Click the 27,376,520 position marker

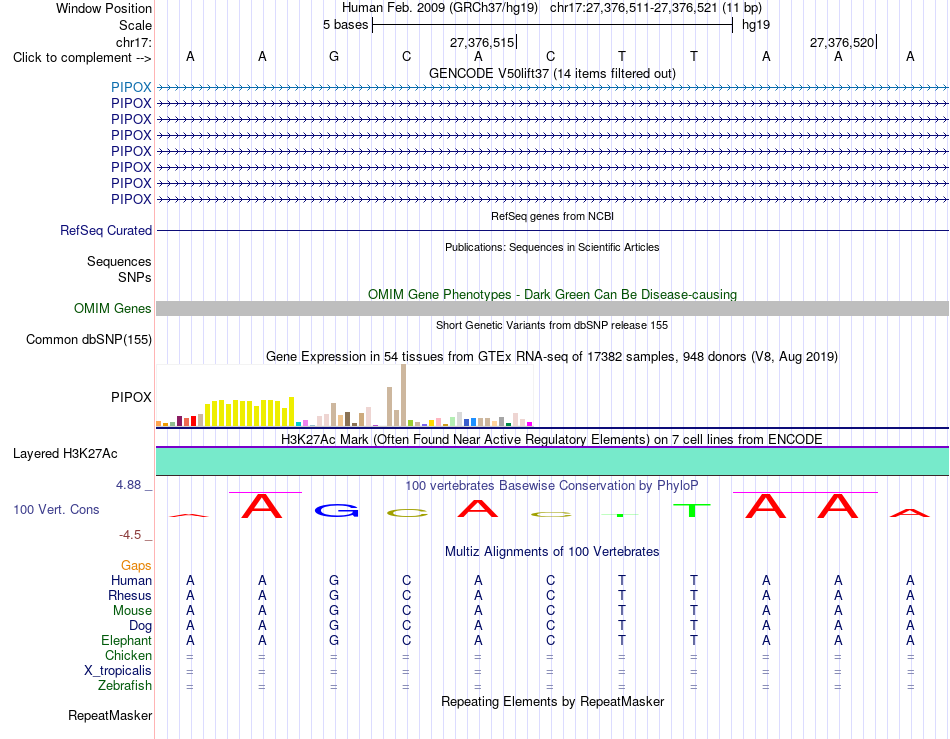(843, 42)
